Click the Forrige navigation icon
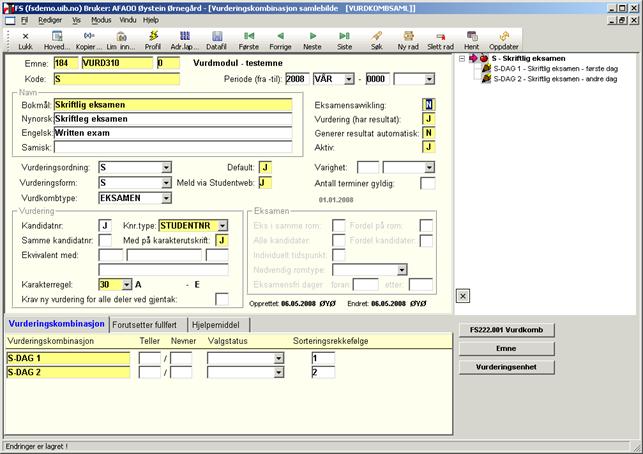This screenshot has height=454, width=643. [x=281, y=40]
